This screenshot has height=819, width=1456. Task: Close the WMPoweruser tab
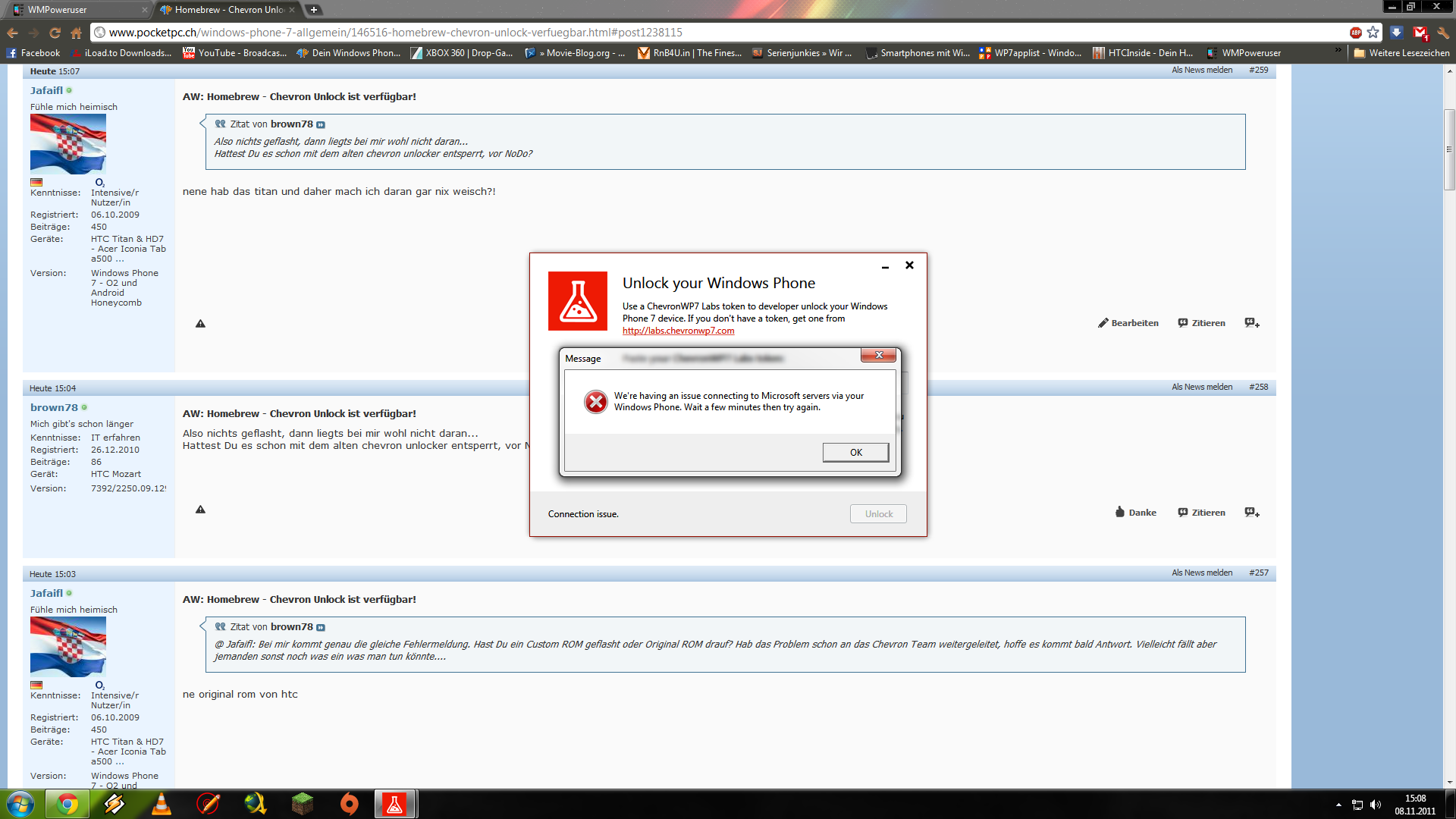(144, 10)
